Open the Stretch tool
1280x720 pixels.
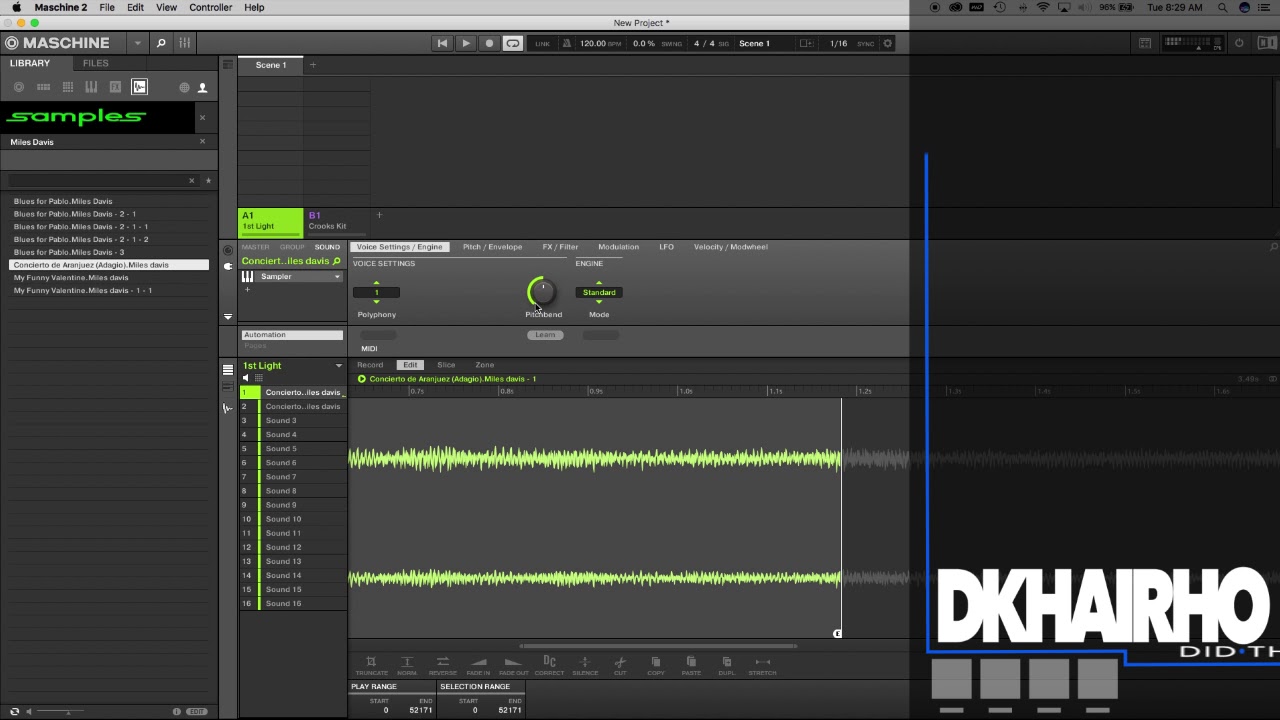coord(762,665)
